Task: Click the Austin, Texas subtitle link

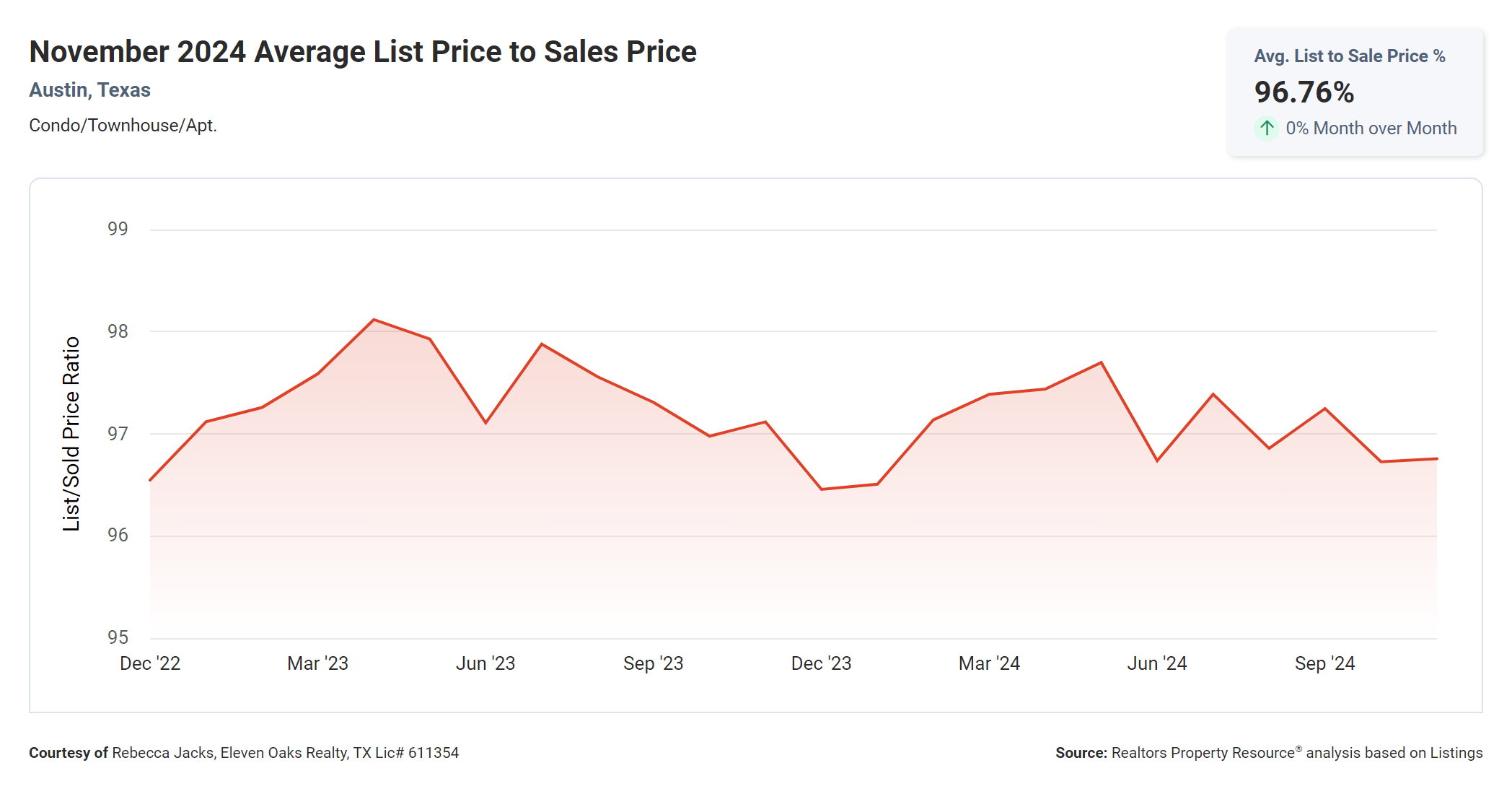Action: (x=89, y=90)
